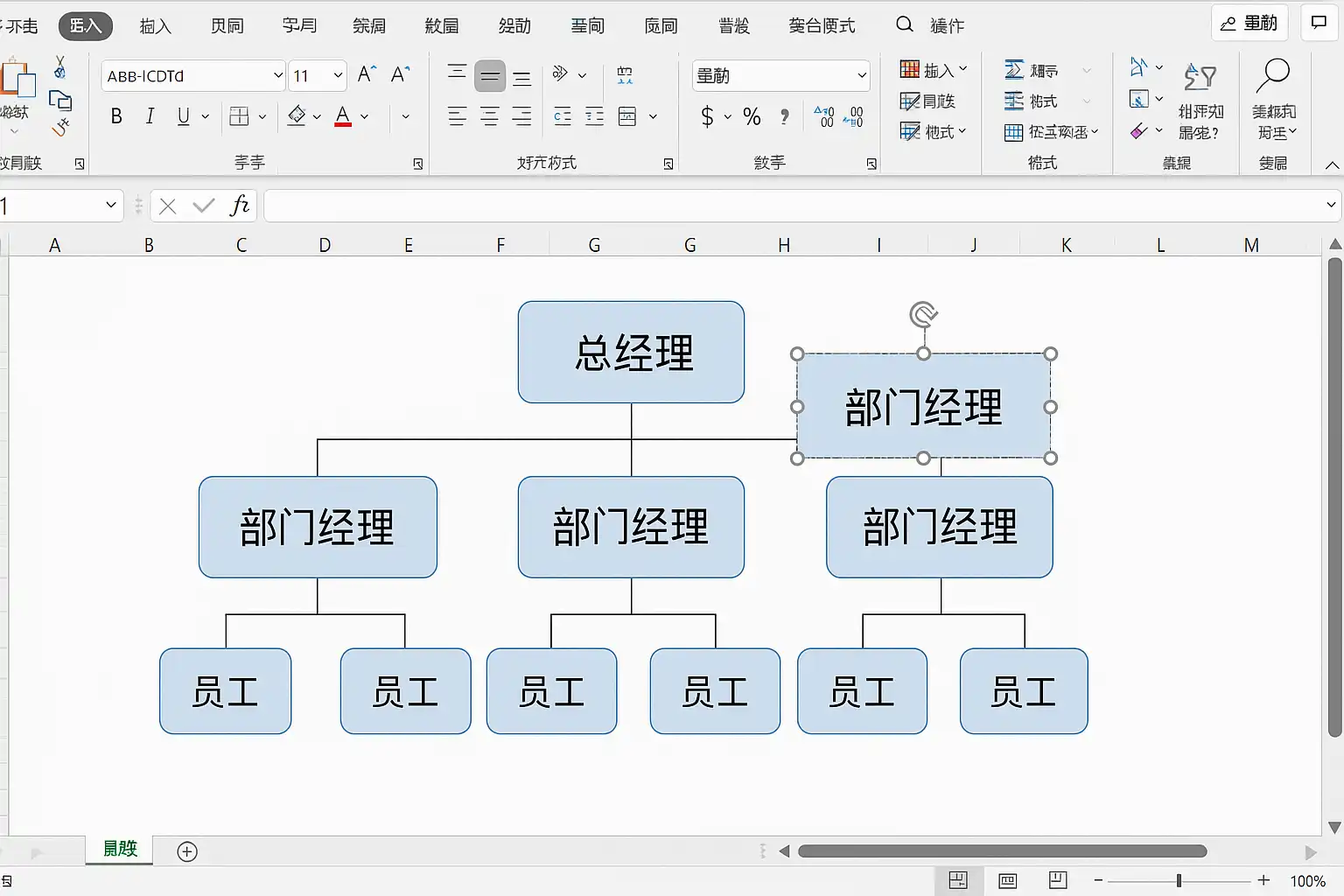Toggle Underline formatting button
This screenshot has width=1344, height=896.
[x=183, y=116]
